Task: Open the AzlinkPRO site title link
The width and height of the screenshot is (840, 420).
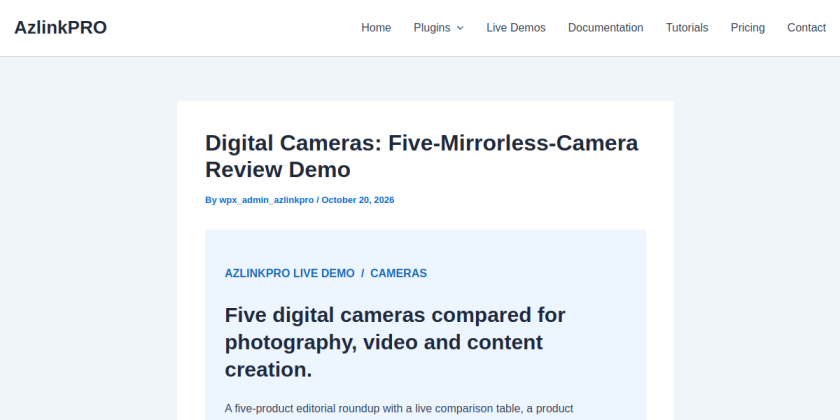Action: [x=61, y=28]
